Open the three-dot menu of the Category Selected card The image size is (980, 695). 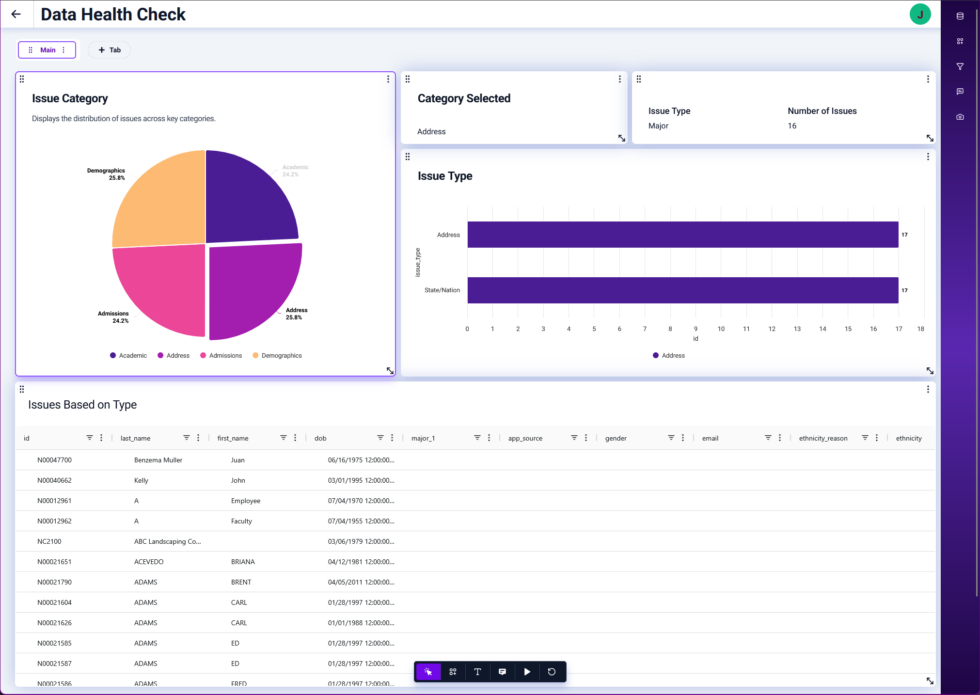(619, 79)
